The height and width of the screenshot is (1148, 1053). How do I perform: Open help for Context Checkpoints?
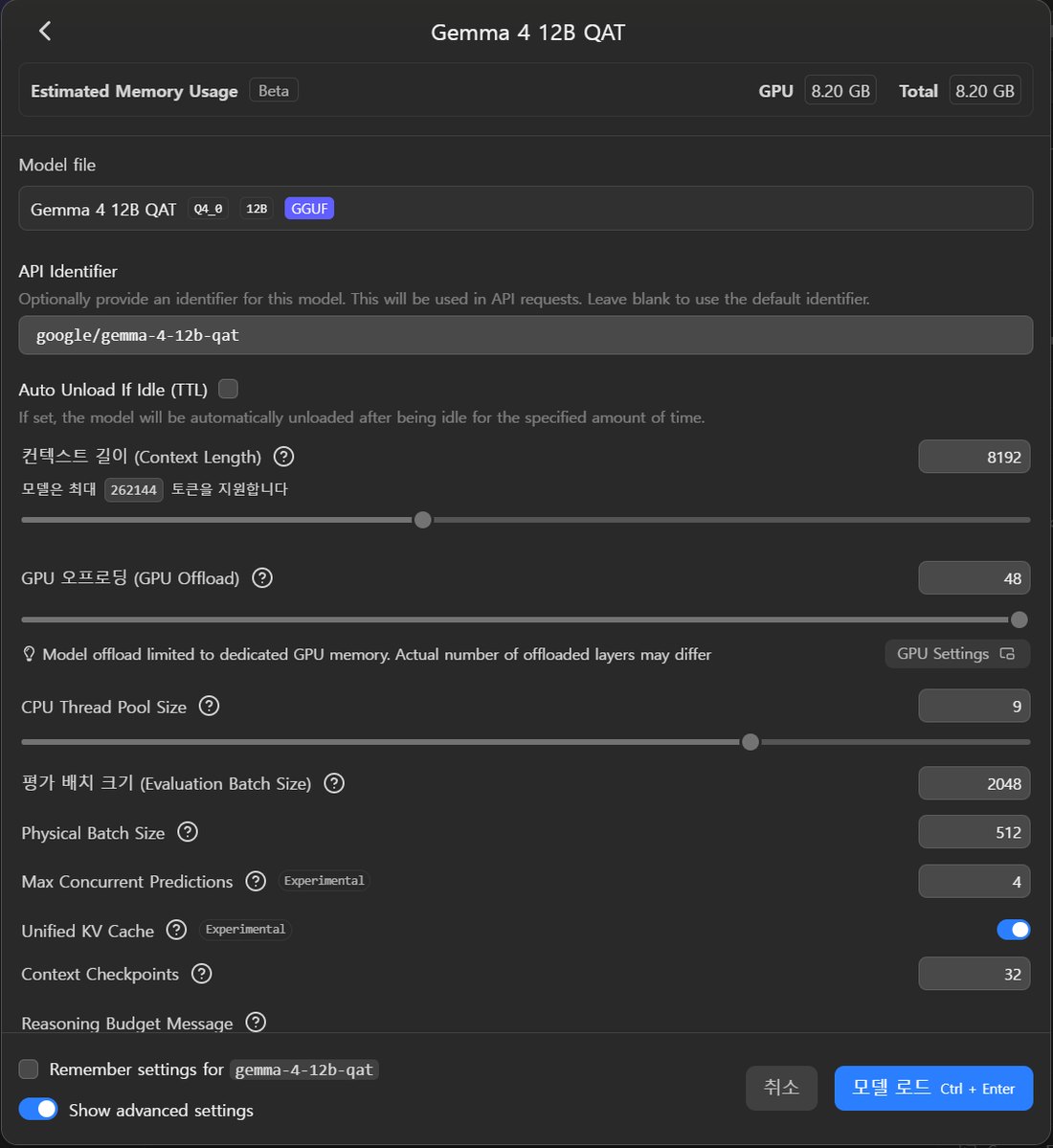point(201,974)
